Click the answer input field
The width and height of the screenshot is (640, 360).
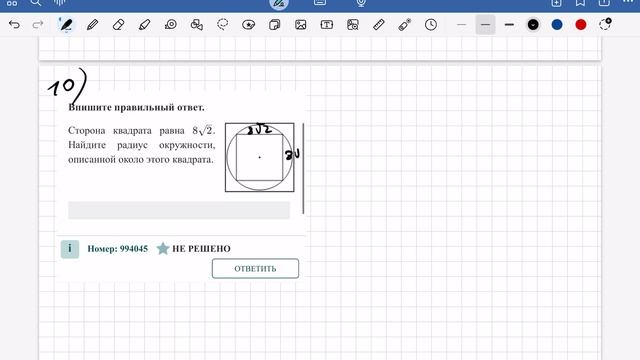click(179, 210)
